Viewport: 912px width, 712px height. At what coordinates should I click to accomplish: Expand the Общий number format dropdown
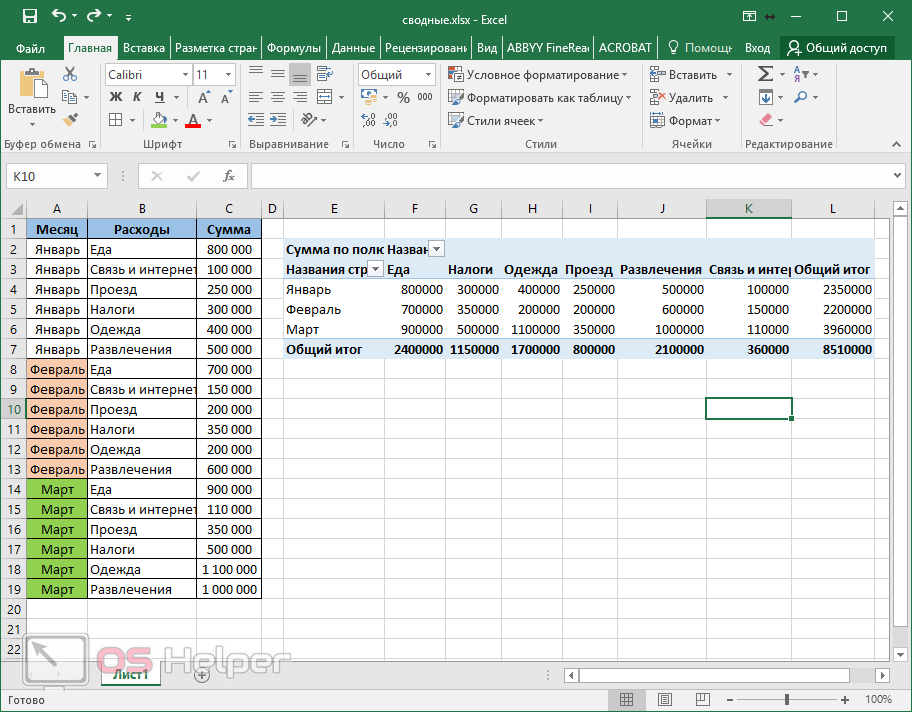428,75
